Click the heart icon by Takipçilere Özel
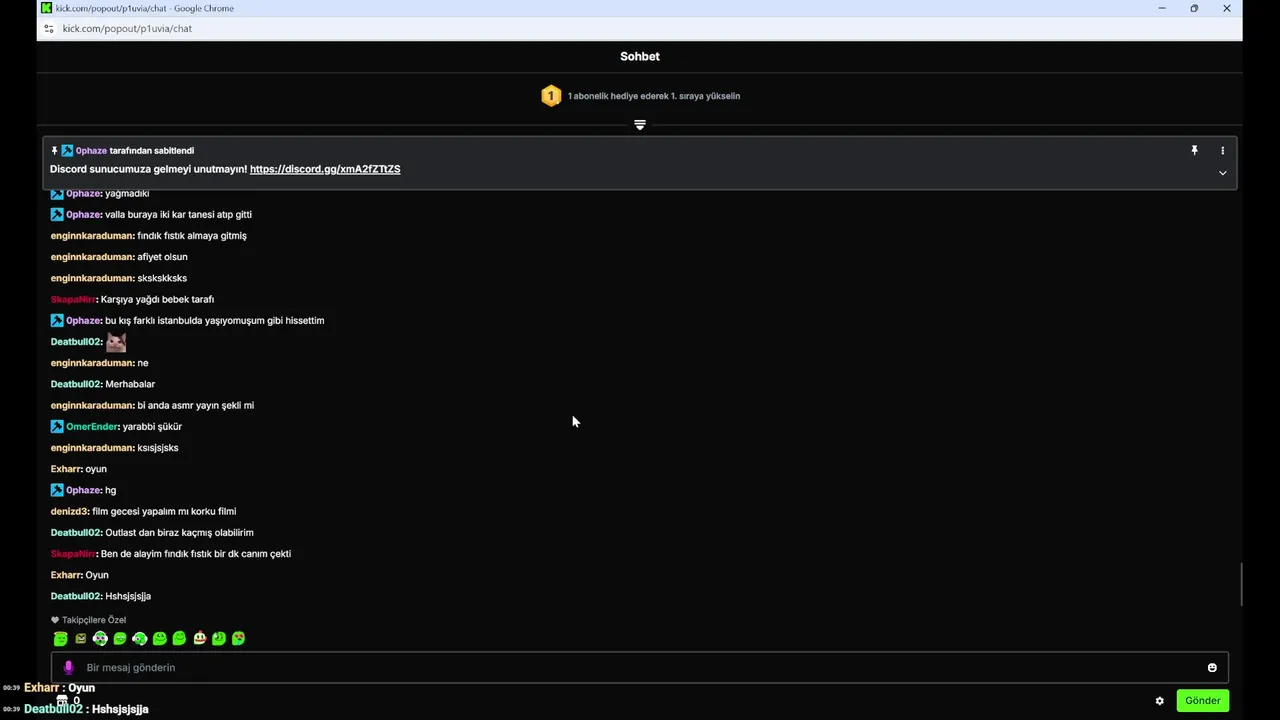1280x720 pixels. coord(55,620)
